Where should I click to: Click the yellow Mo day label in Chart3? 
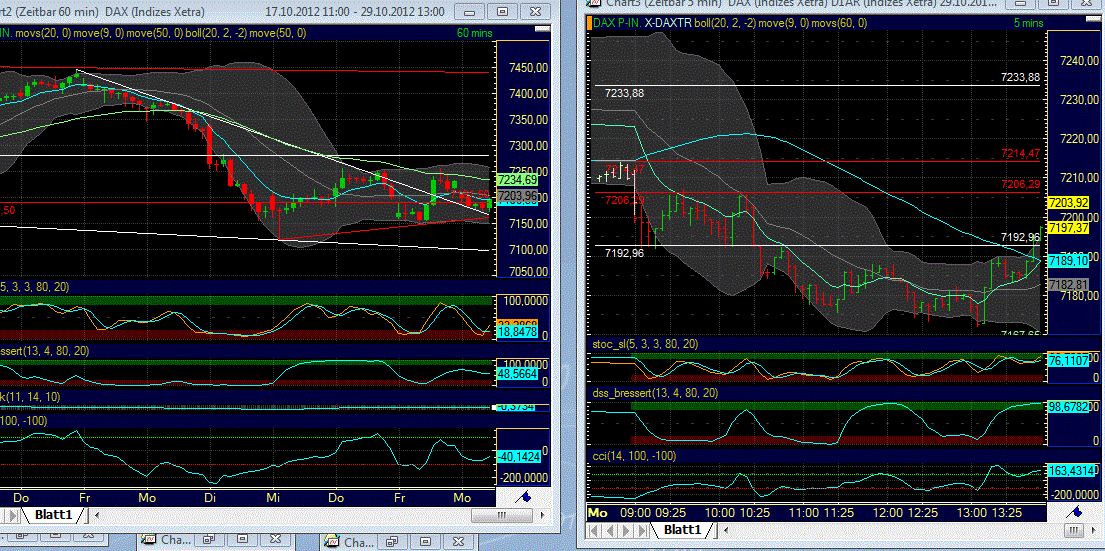(x=598, y=512)
